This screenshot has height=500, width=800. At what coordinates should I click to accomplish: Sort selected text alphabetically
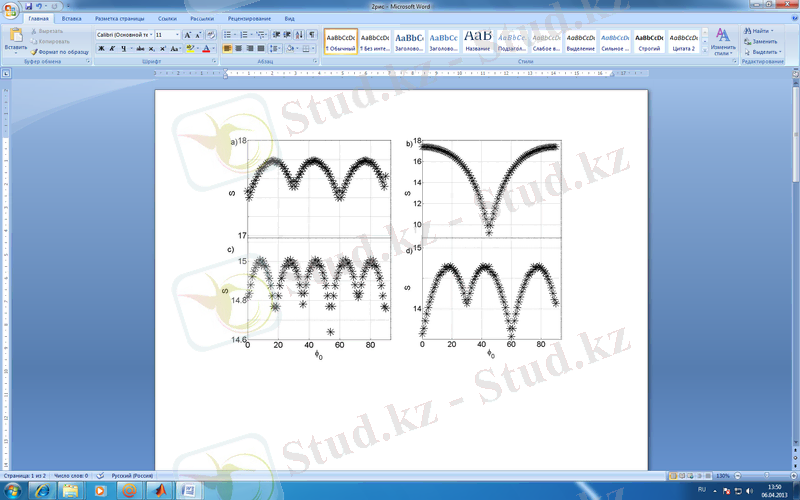(x=299, y=35)
